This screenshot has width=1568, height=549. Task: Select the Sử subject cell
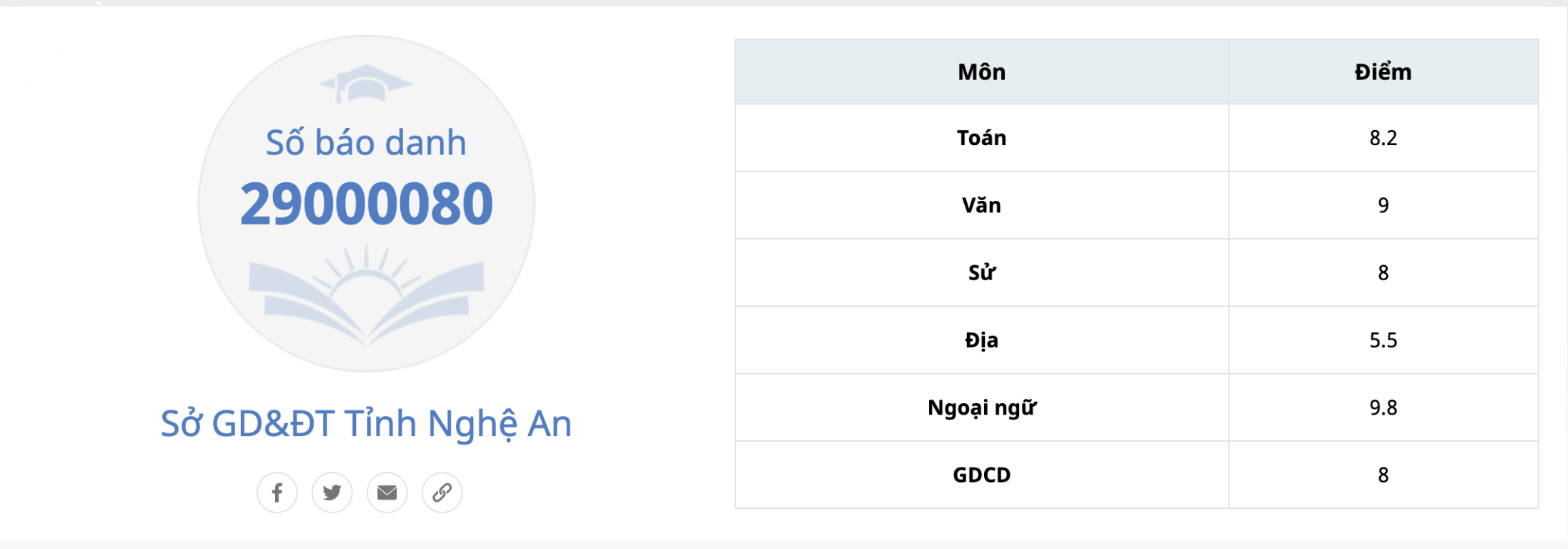(x=982, y=272)
